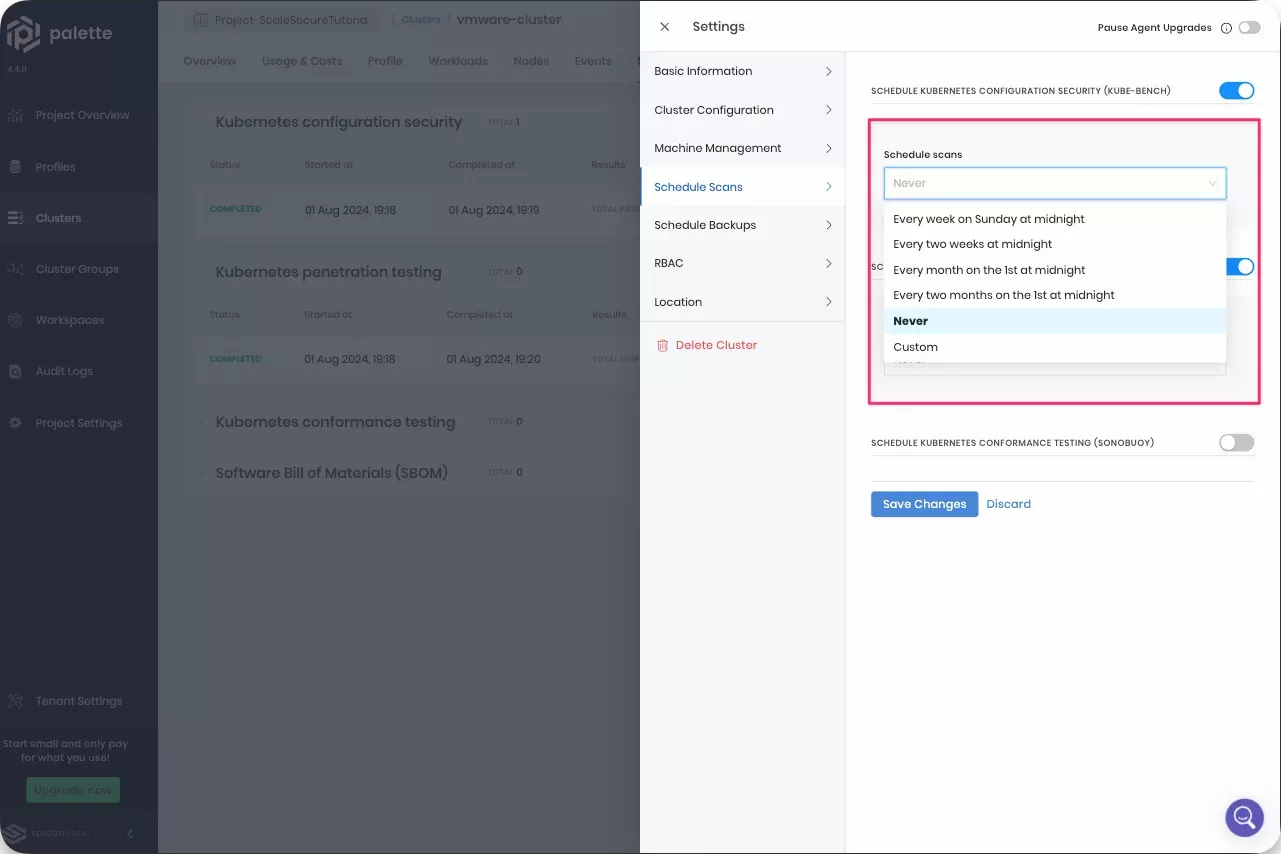Close the Settings panel with X icon

(x=665, y=27)
